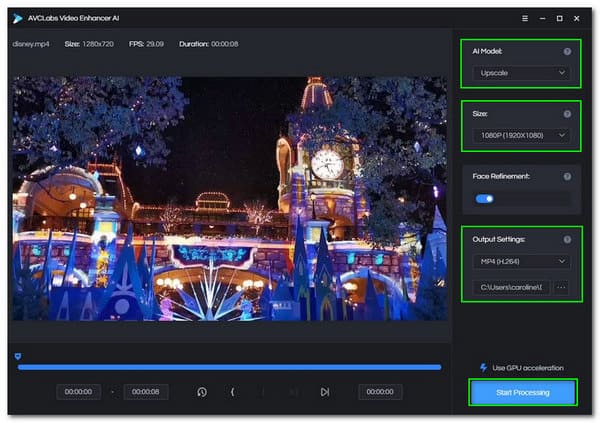Open the AI Model Upscale dropdown
The height and width of the screenshot is (423, 600).
(521, 73)
